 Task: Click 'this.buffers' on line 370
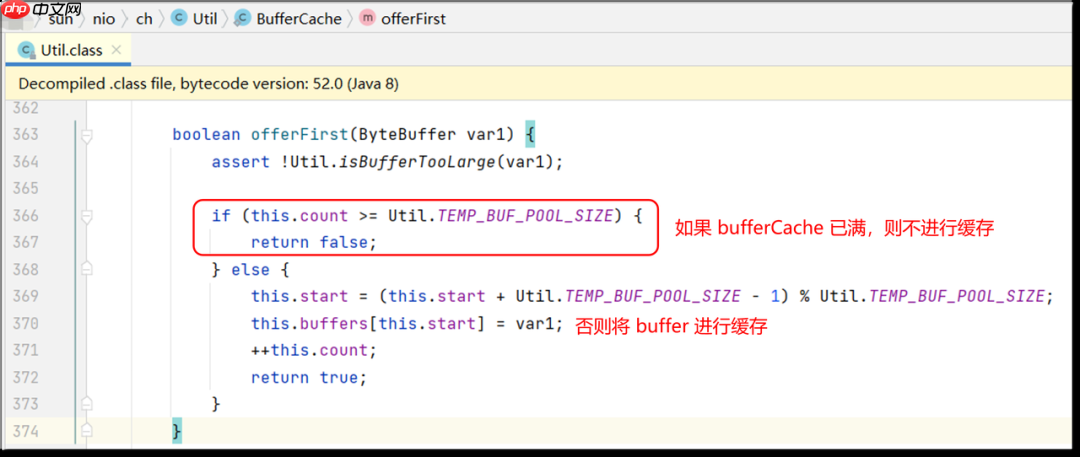pyautogui.click(x=309, y=323)
